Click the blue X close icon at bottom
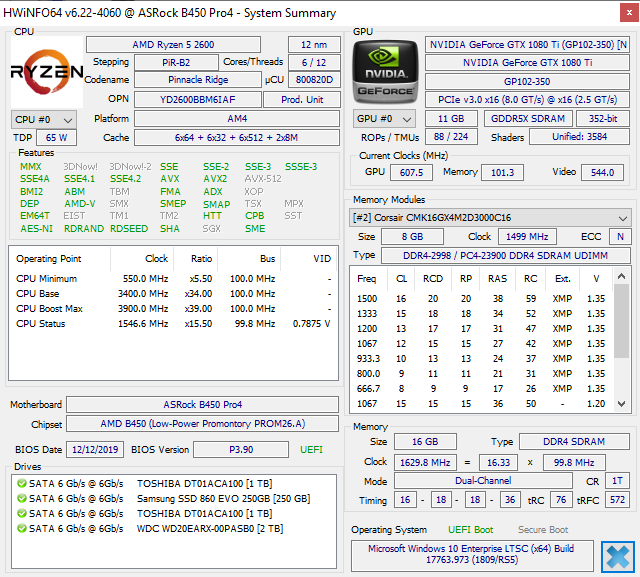This screenshot has height=577, width=640. point(618,557)
